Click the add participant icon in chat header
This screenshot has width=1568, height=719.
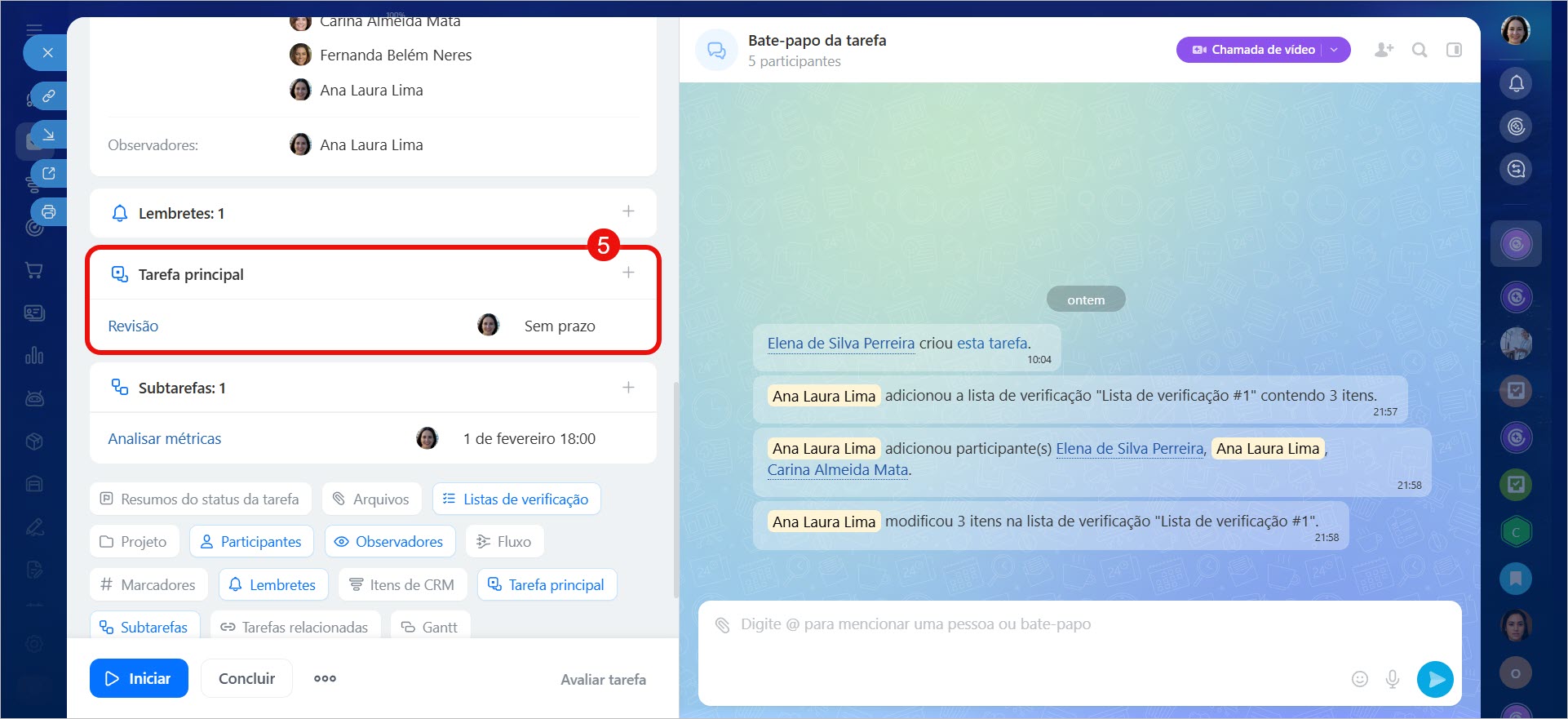(1384, 50)
